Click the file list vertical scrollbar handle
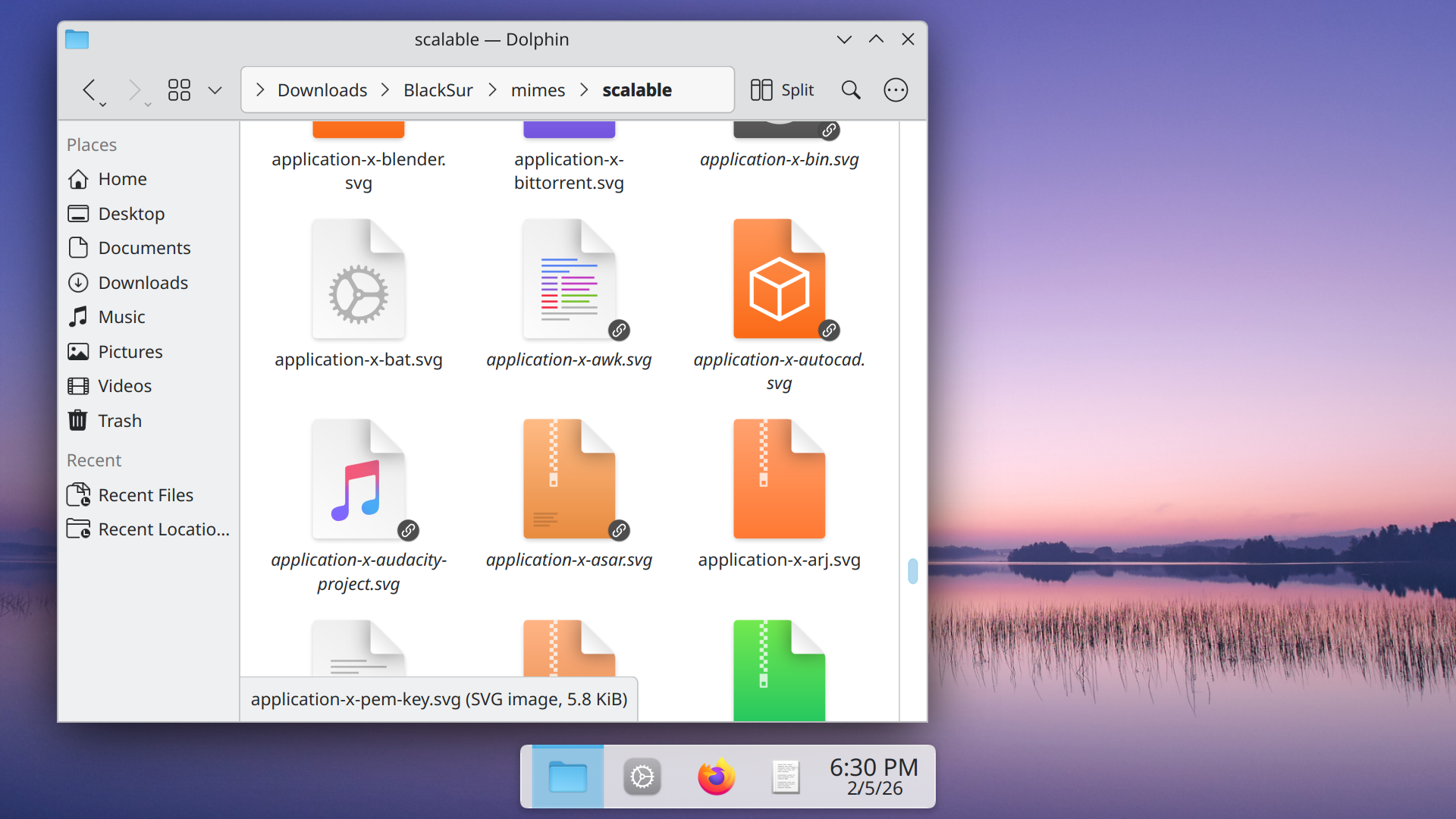Screen dimensions: 1456x819 tap(913, 571)
